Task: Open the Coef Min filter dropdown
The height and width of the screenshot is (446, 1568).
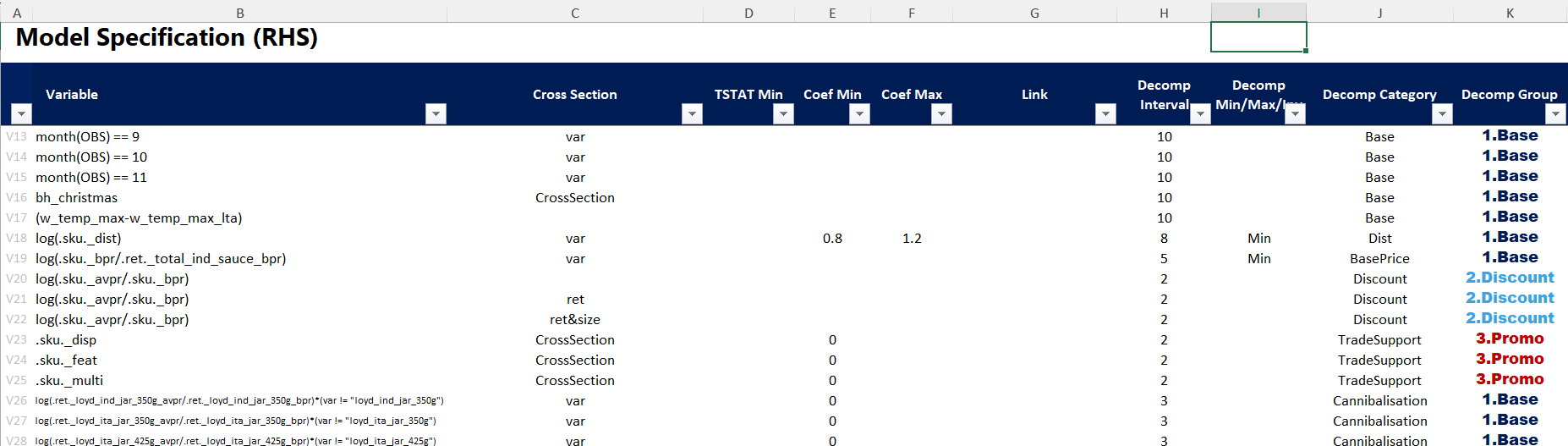Action: coord(859,114)
